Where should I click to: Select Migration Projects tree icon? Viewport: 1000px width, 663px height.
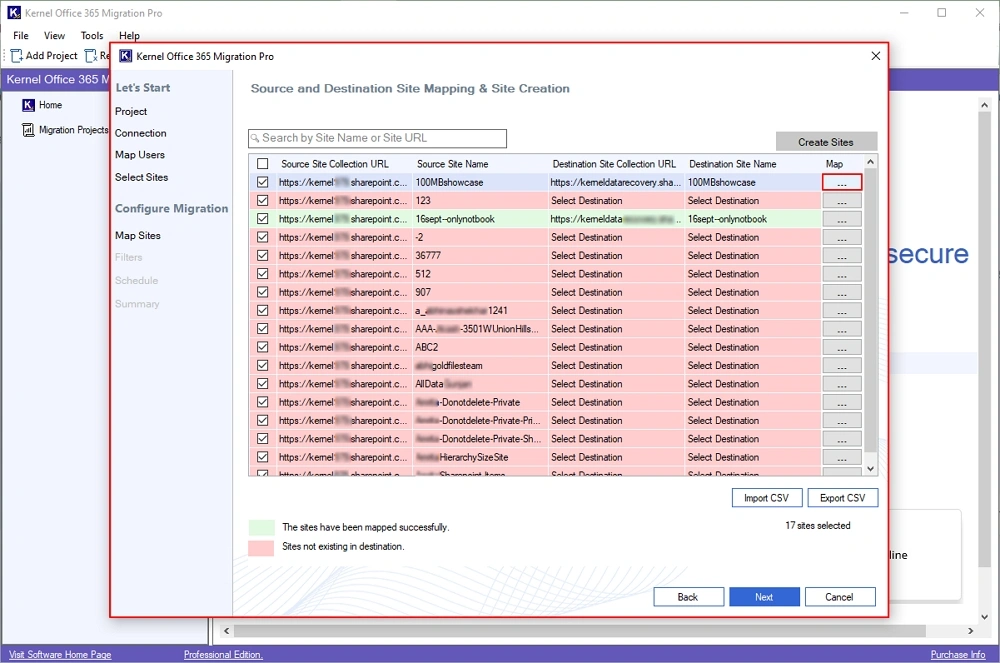pyautogui.click(x=28, y=130)
